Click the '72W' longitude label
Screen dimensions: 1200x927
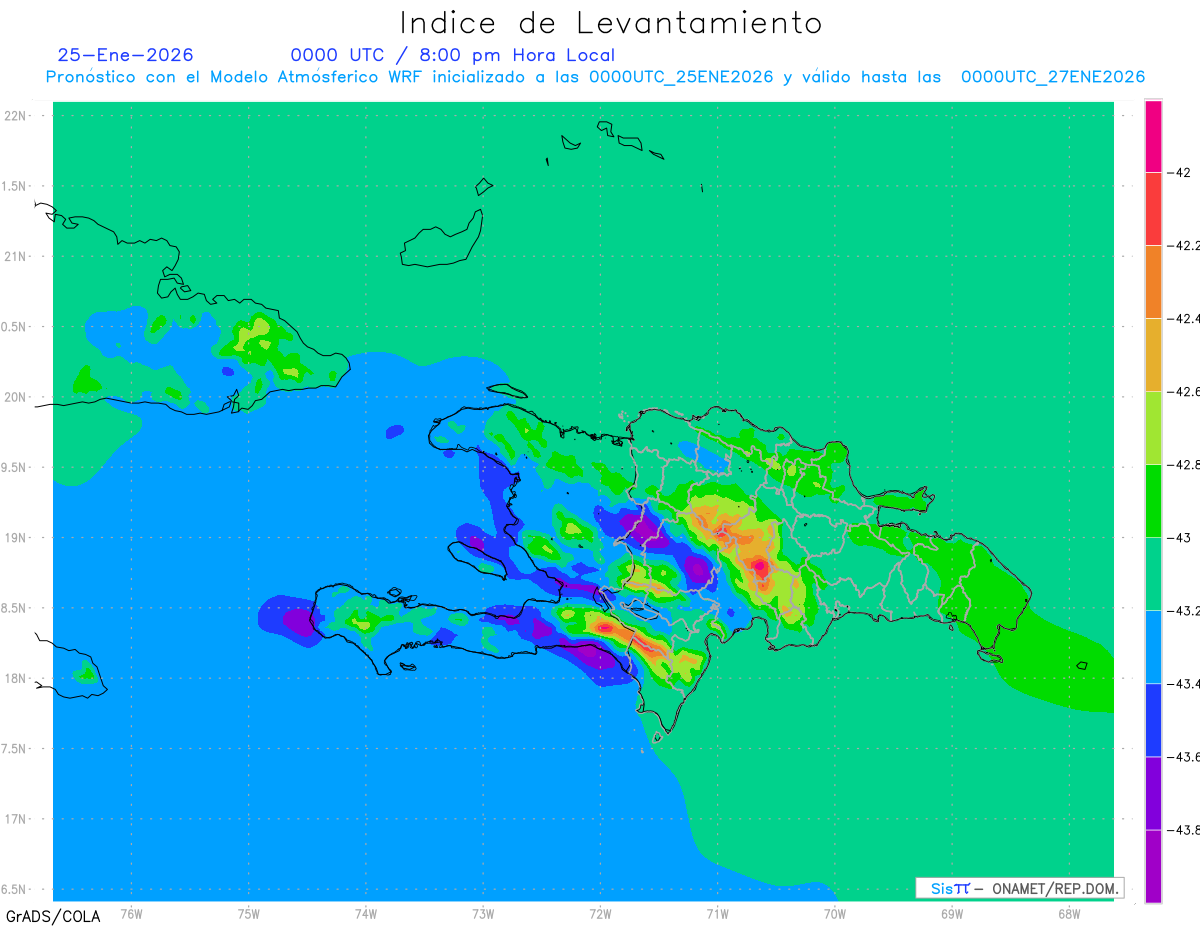(600, 913)
